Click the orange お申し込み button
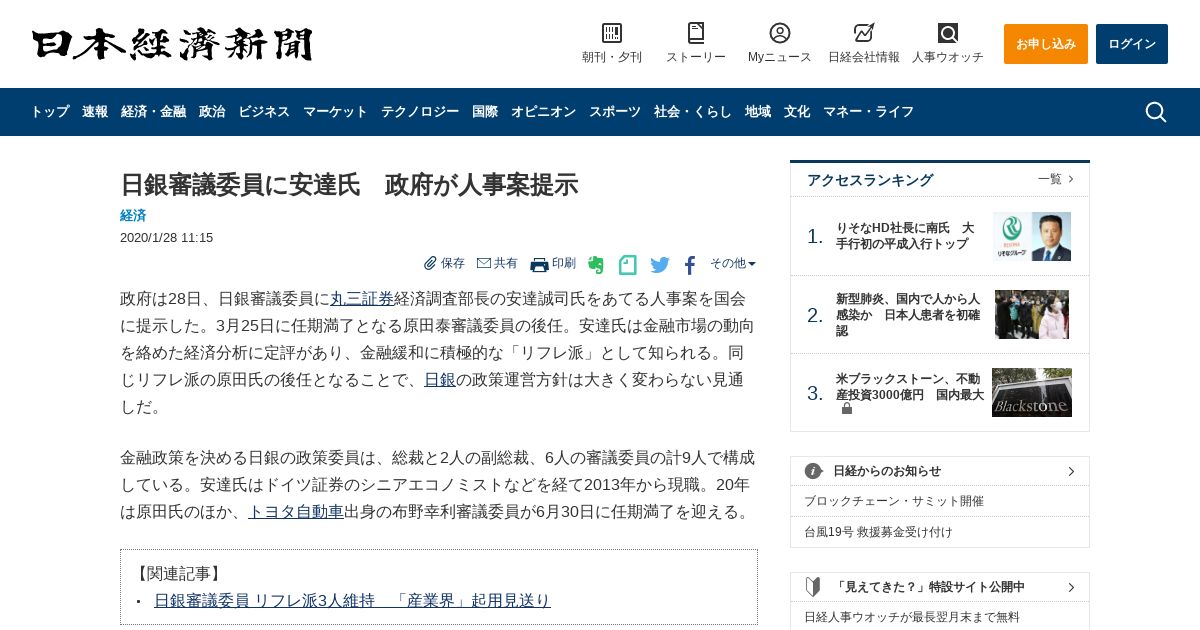 1046,44
